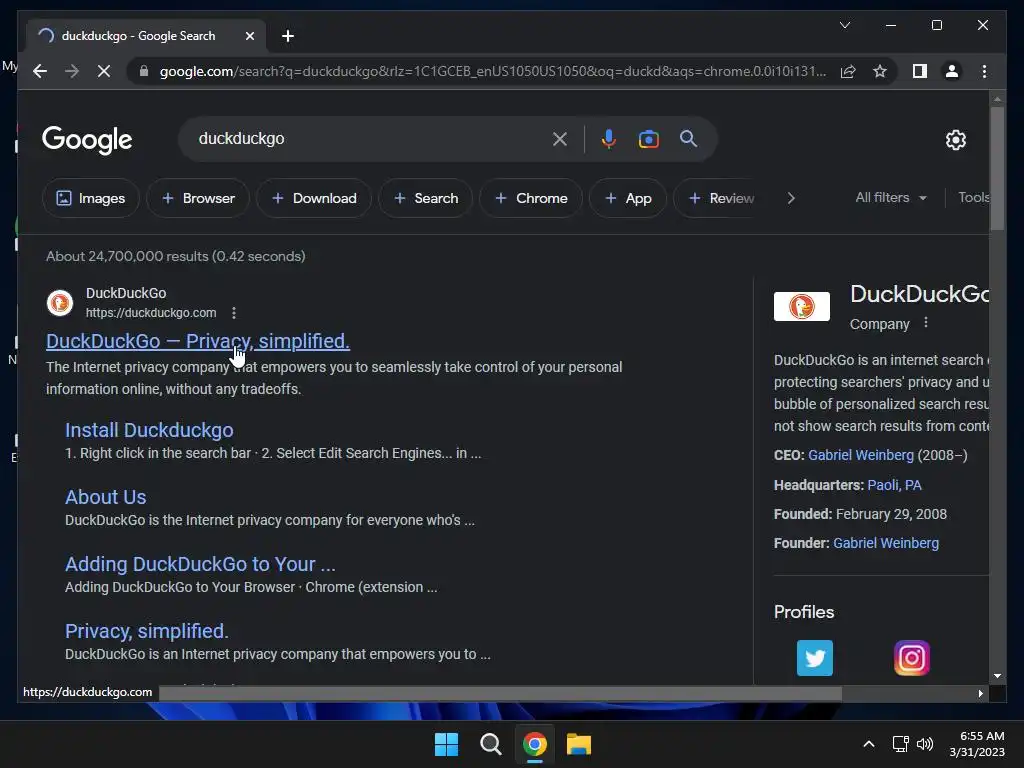Start voice search with microphone icon
Screen dimensions: 1024x768
(x=609, y=138)
